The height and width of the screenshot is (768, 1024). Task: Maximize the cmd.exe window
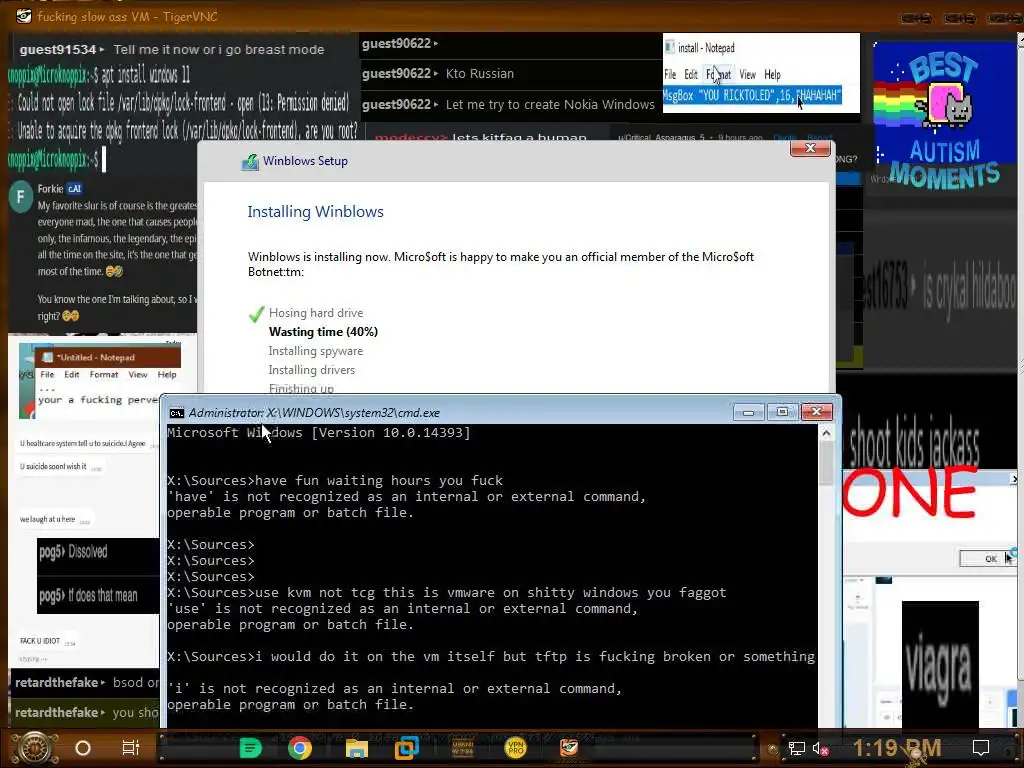782,412
